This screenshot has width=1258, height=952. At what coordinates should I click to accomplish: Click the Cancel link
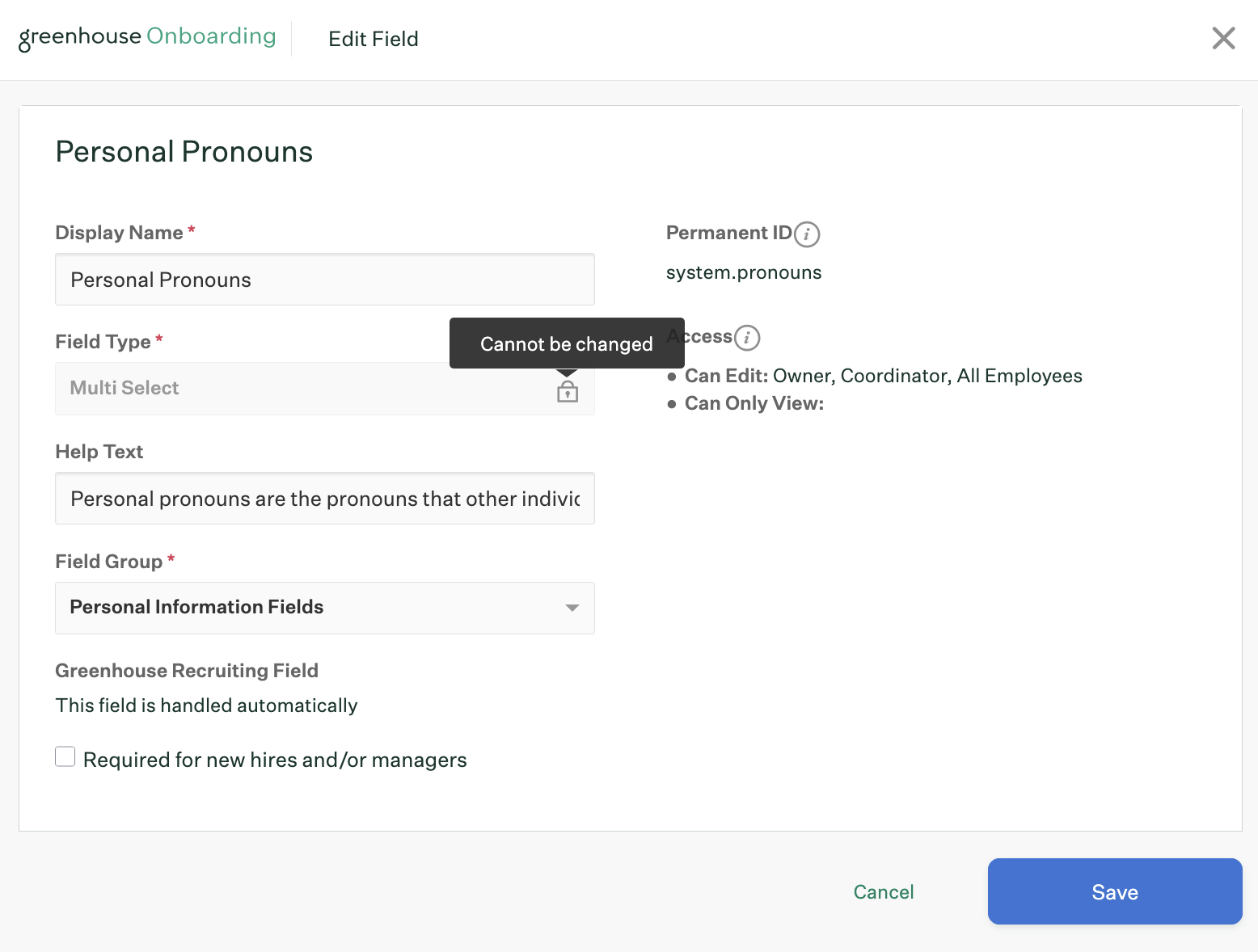[x=884, y=891]
